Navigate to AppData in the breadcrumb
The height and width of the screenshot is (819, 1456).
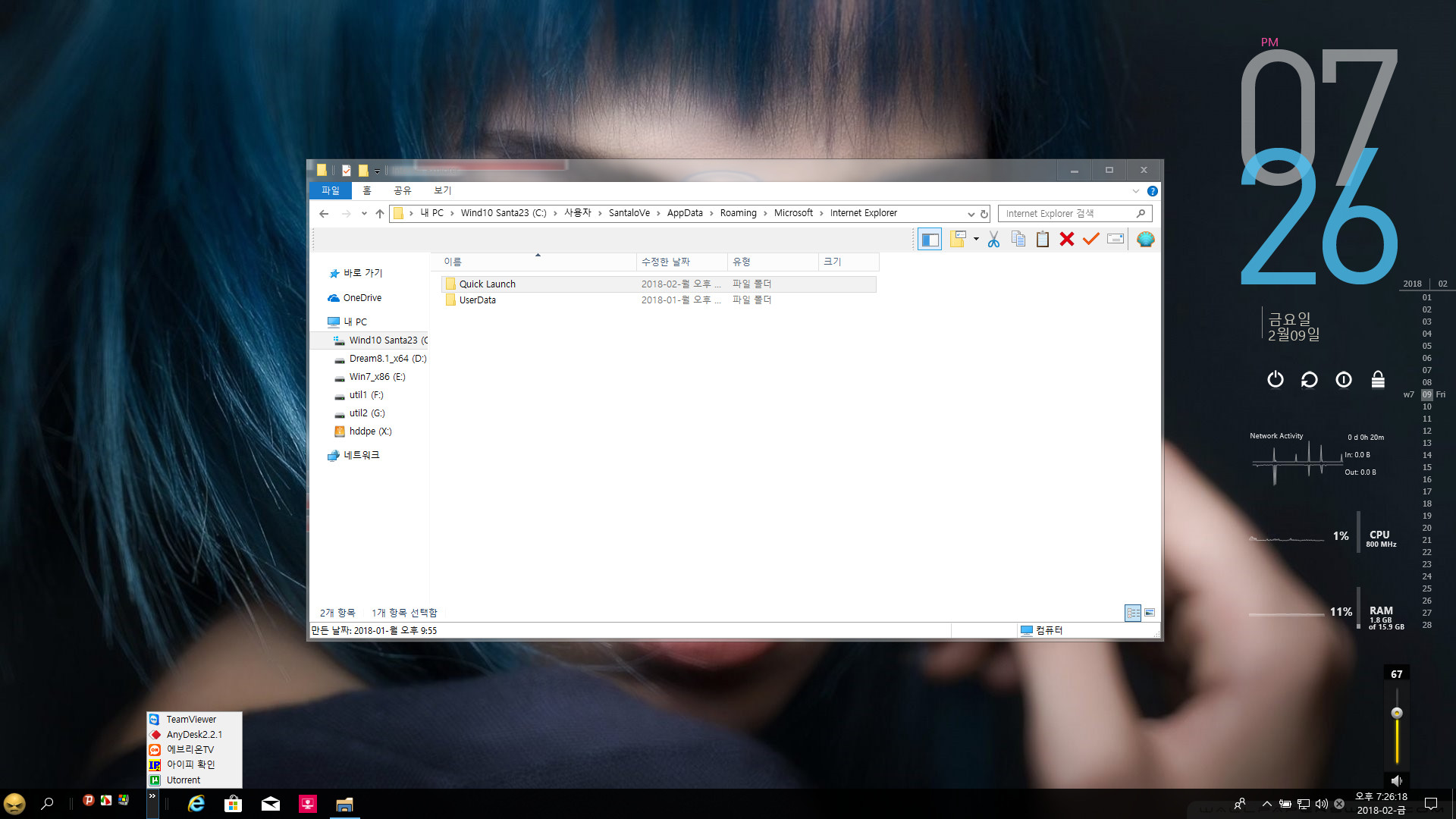(x=685, y=213)
